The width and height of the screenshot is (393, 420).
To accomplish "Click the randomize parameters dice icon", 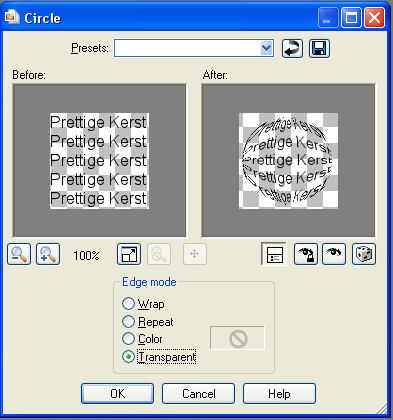I will (364, 254).
